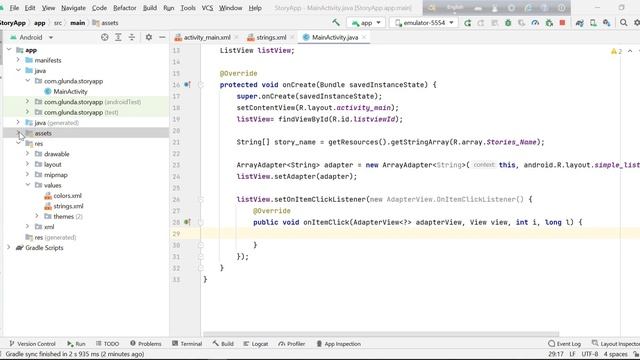Click the Profile app speedometer icon
Screen dimensions: 640x360
click(x=535, y=23)
